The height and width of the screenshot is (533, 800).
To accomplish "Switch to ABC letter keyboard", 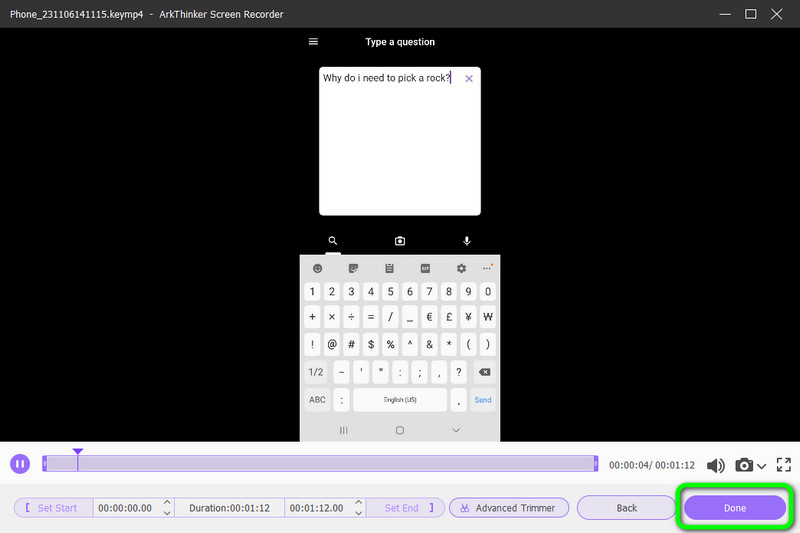I will tap(317, 400).
